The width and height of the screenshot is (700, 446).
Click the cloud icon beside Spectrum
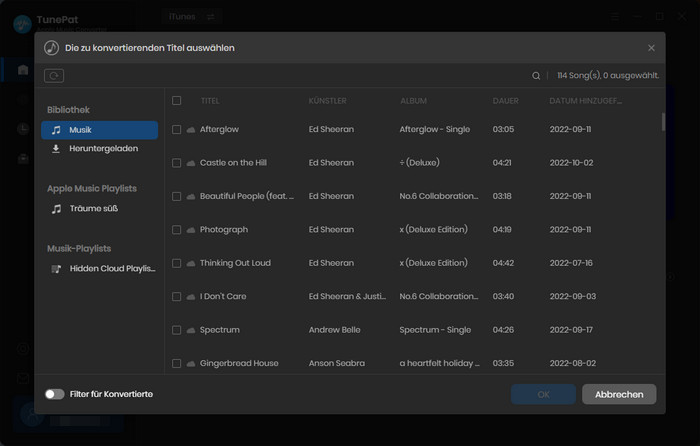191,330
